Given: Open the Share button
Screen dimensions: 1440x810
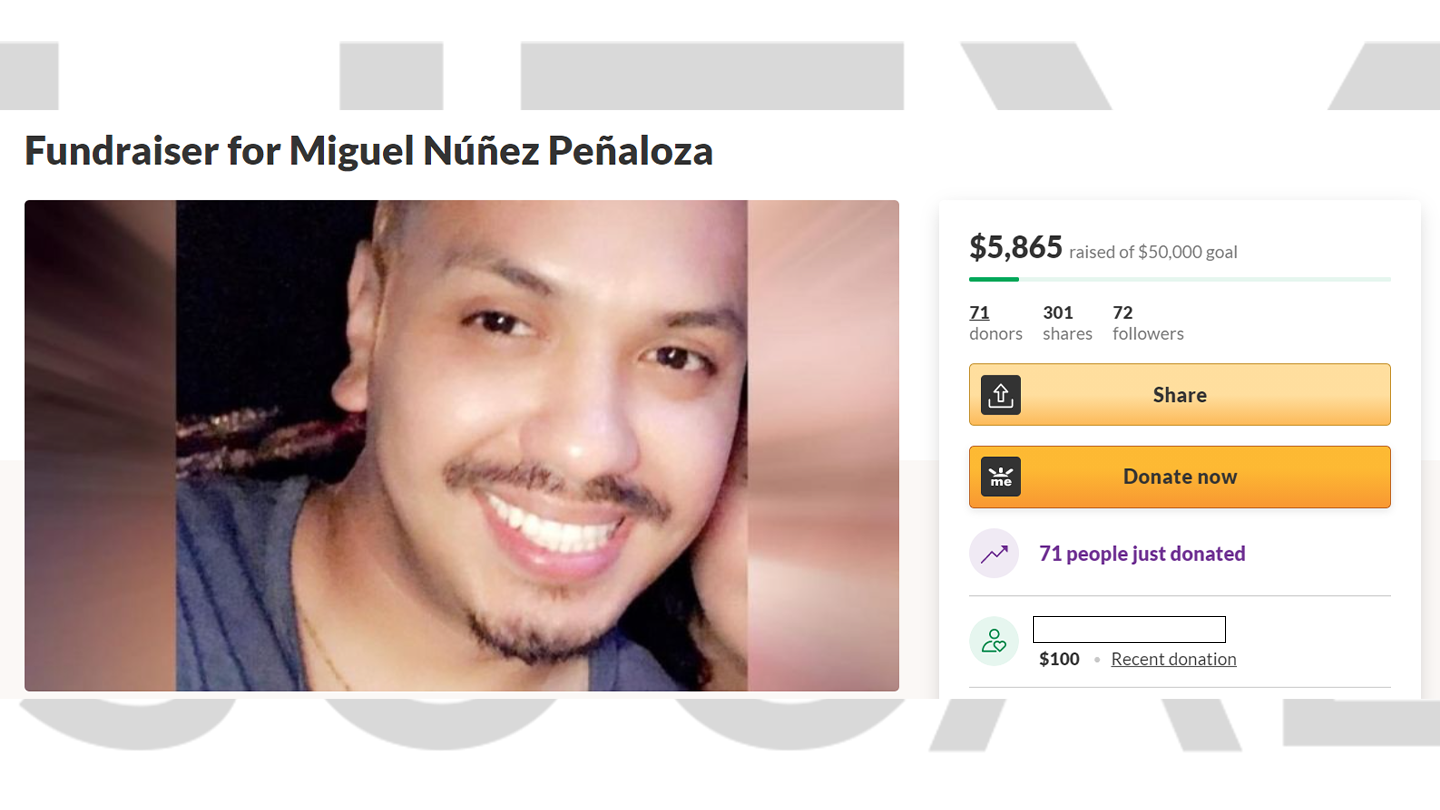Looking at the screenshot, I should click(x=1180, y=395).
